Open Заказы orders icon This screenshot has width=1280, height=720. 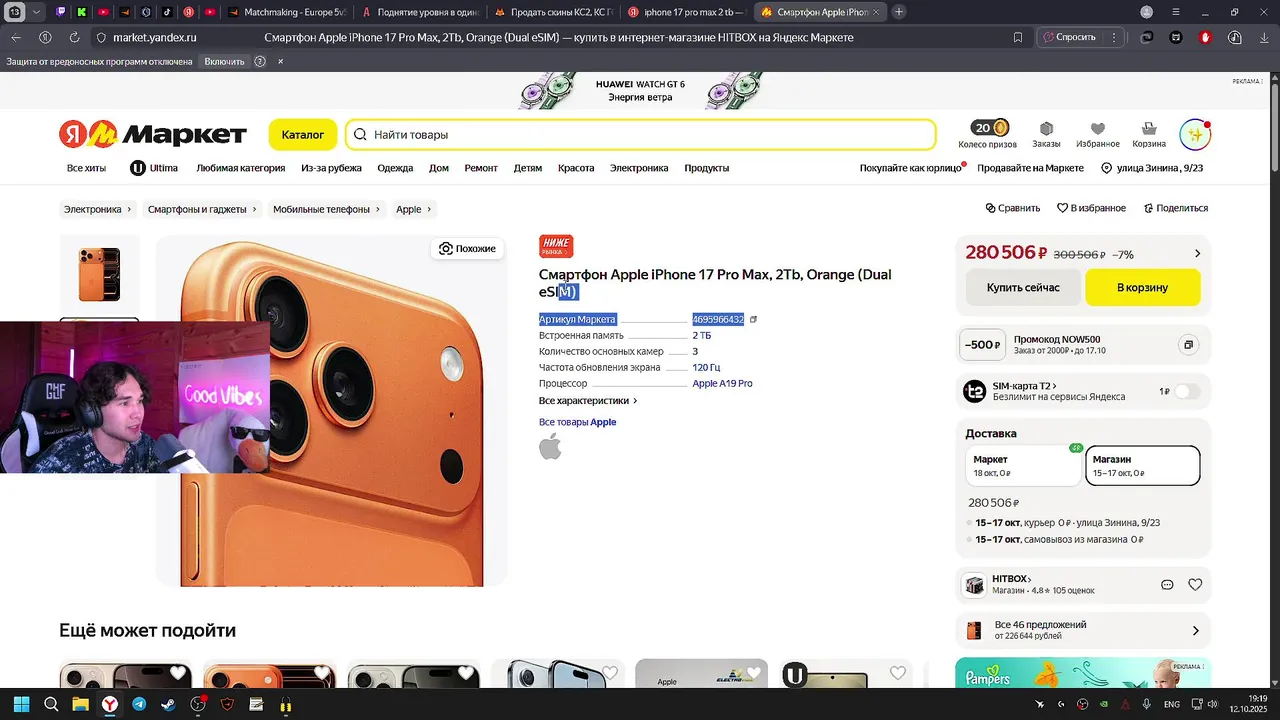[x=1046, y=134]
